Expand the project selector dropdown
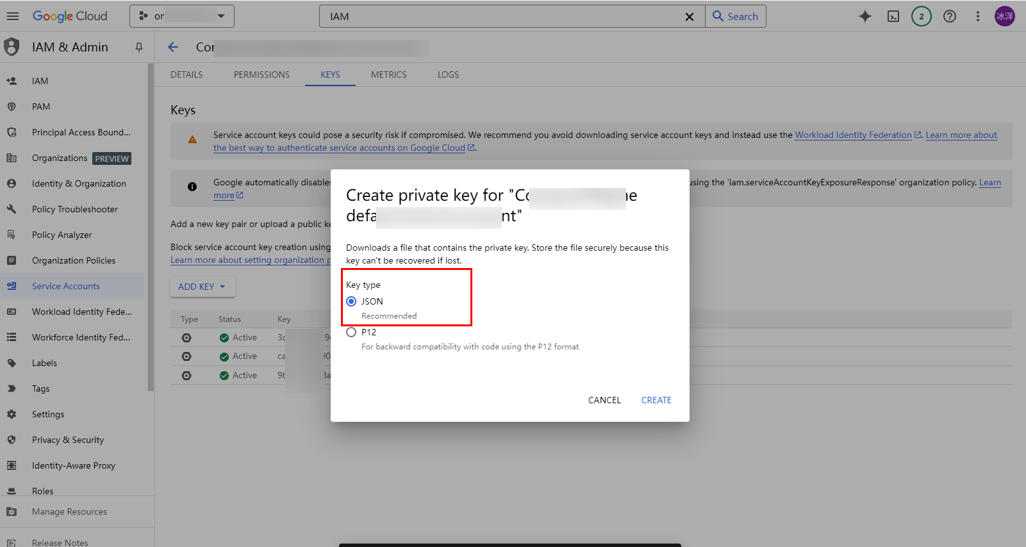Viewport: 1026px width, 547px height. point(182,16)
